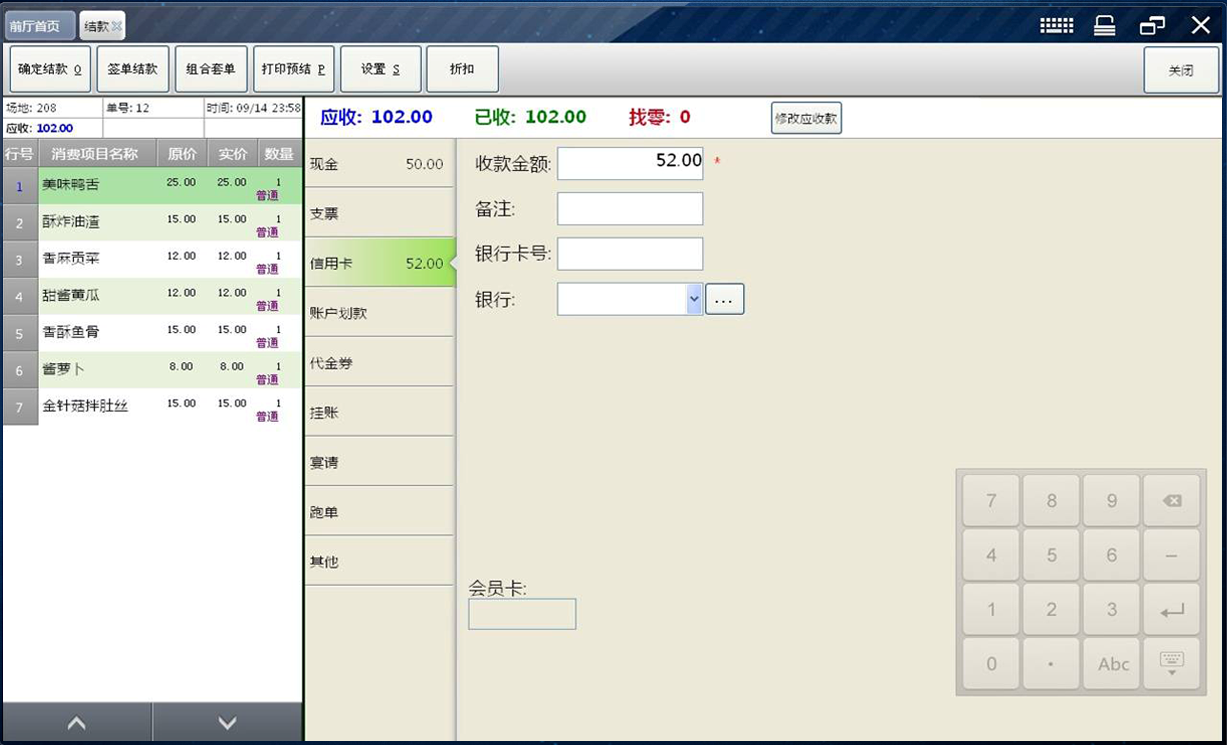Select 账户划款 payment method
The height and width of the screenshot is (745, 1227).
[x=379, y=313]
